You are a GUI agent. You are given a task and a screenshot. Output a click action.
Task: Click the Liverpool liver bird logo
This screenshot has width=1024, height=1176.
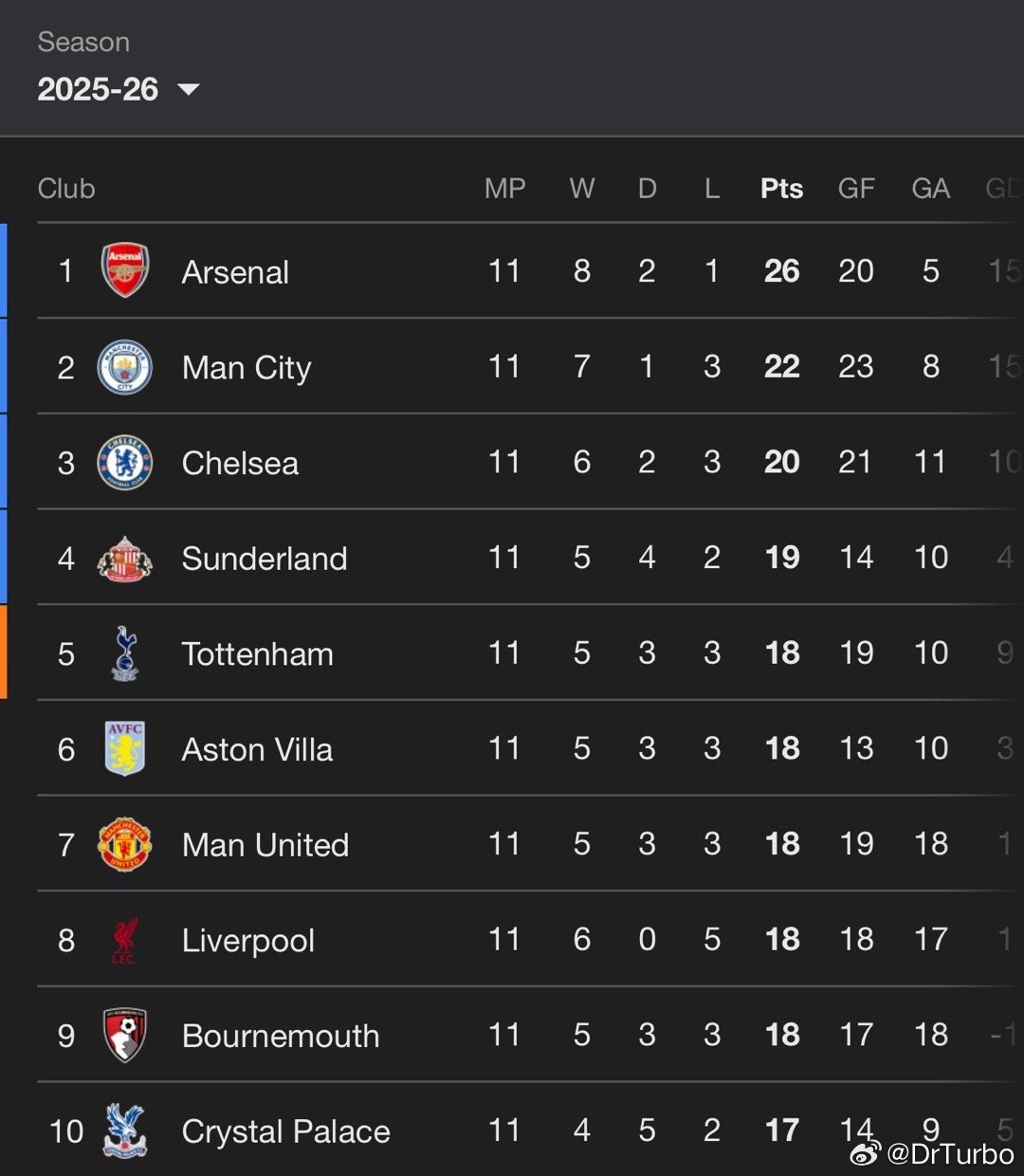pyautogui.click(x=125, y=940)
